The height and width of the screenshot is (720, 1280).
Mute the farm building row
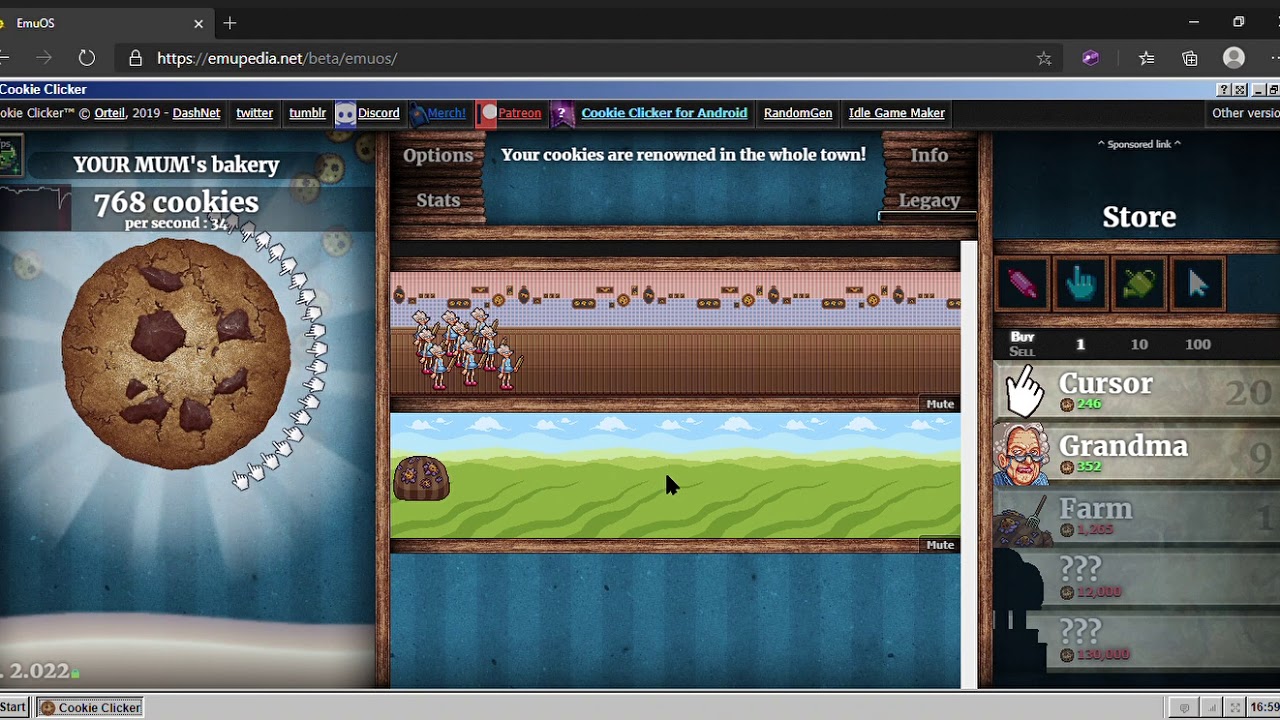tap(940, 545)
